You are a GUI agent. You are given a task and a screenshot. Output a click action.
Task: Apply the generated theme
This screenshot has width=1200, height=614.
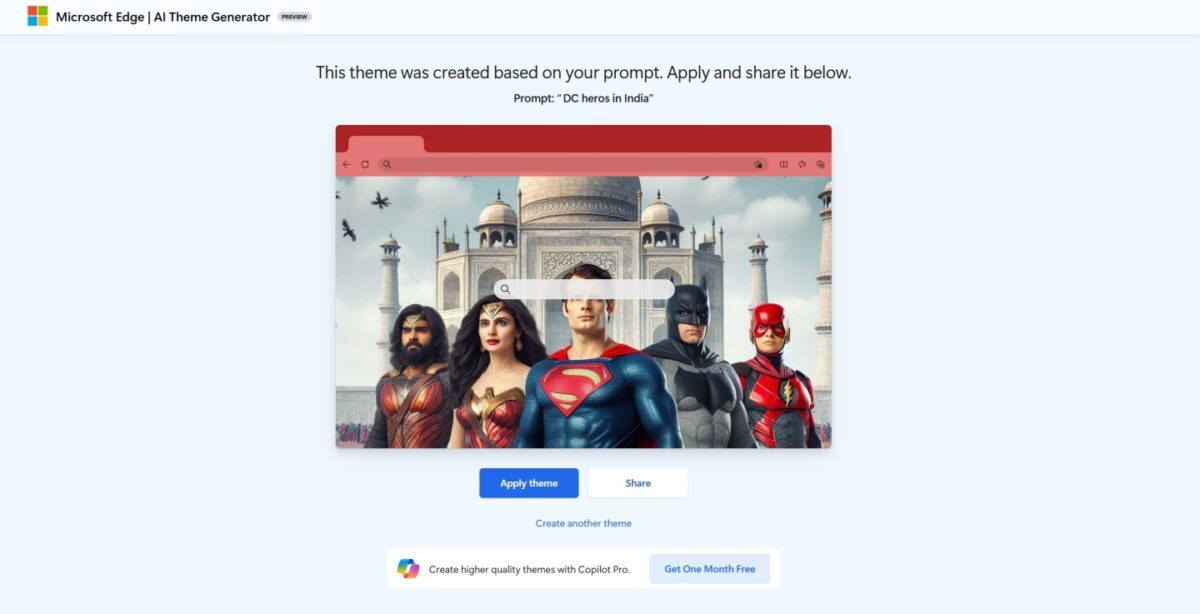(529, 483)
